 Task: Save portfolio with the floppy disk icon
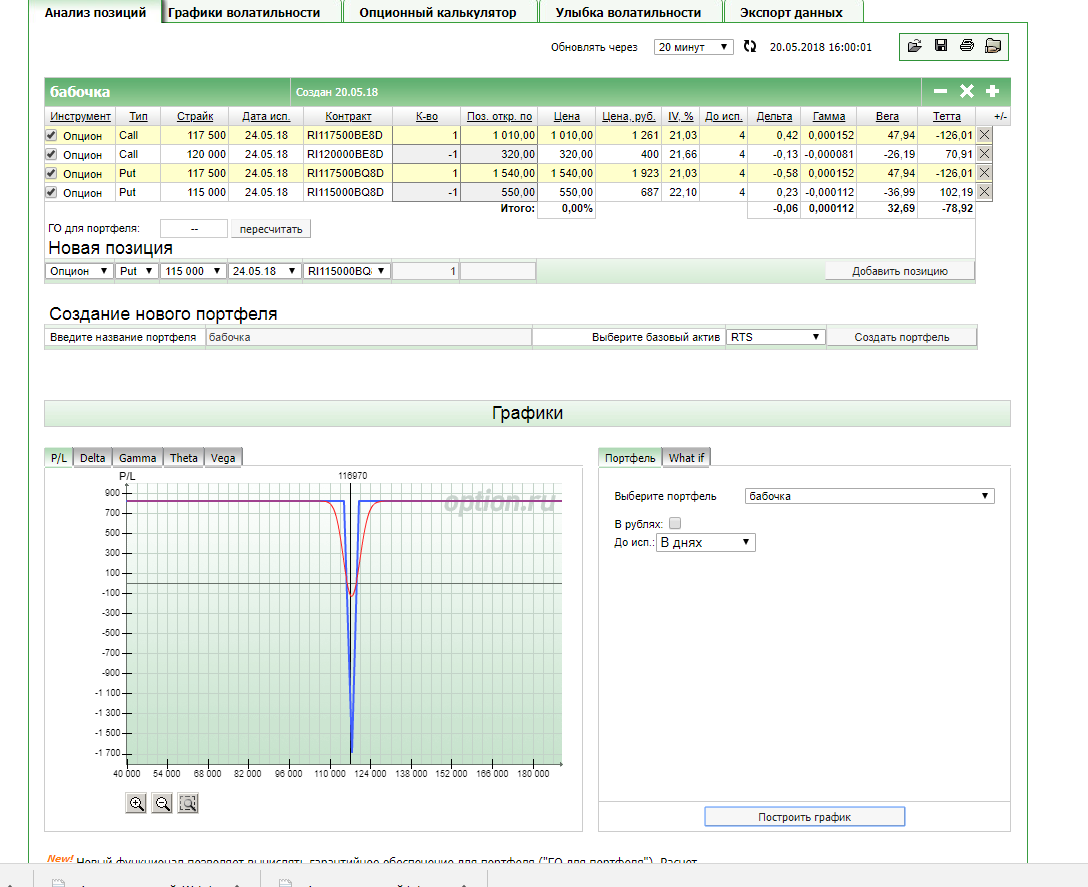[940, 46]
